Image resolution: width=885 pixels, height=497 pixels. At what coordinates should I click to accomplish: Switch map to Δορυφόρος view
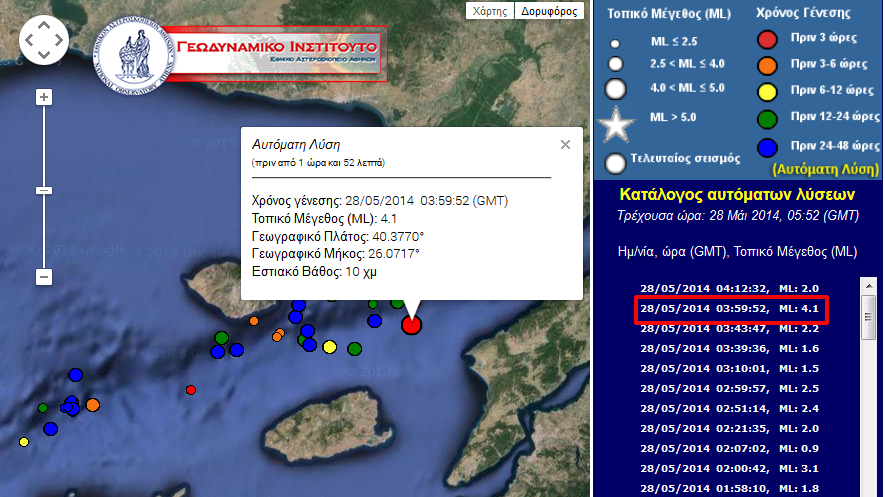[x=549, y=11]
